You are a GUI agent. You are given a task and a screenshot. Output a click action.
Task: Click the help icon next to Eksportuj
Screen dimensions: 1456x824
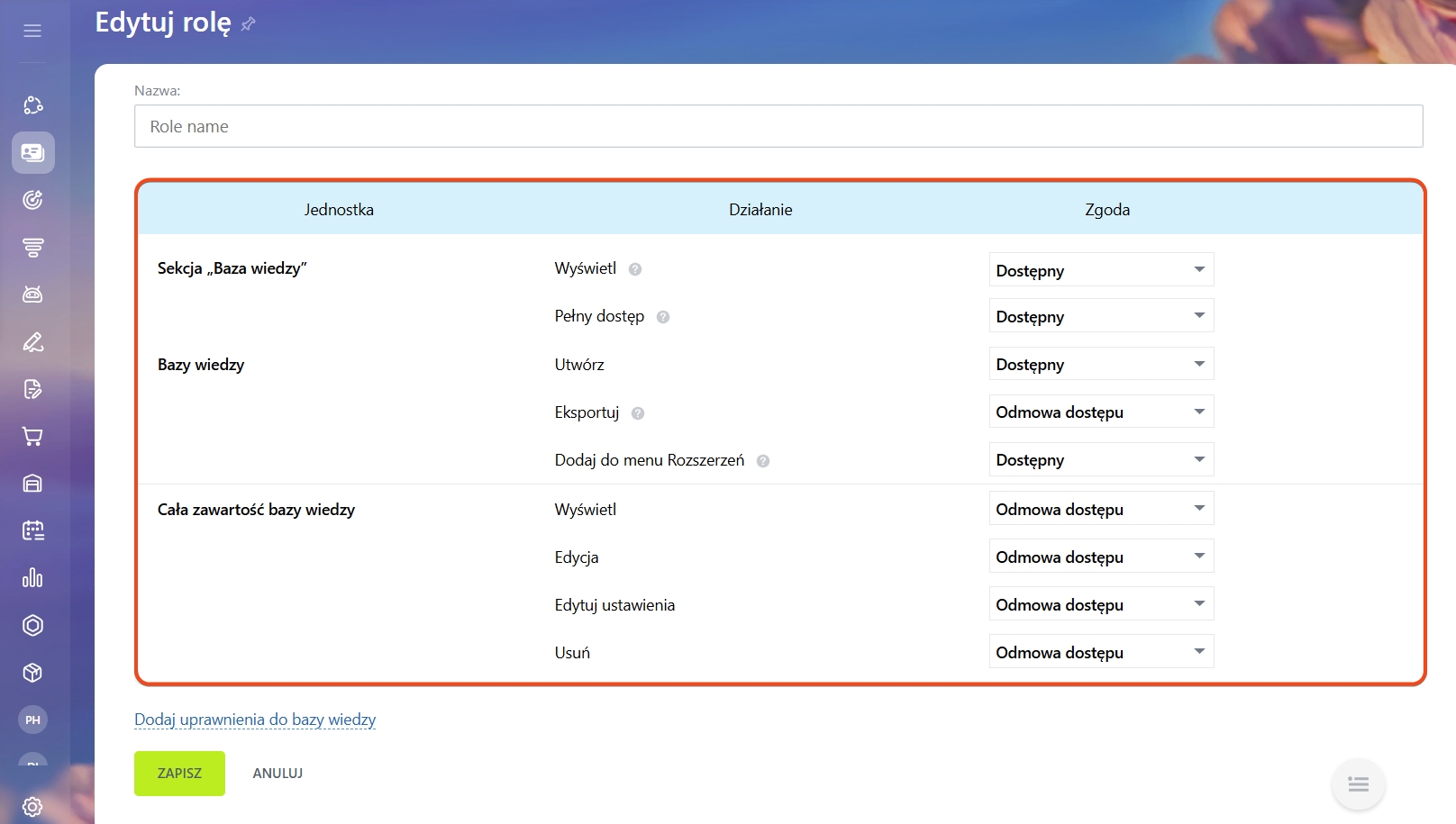638,413
